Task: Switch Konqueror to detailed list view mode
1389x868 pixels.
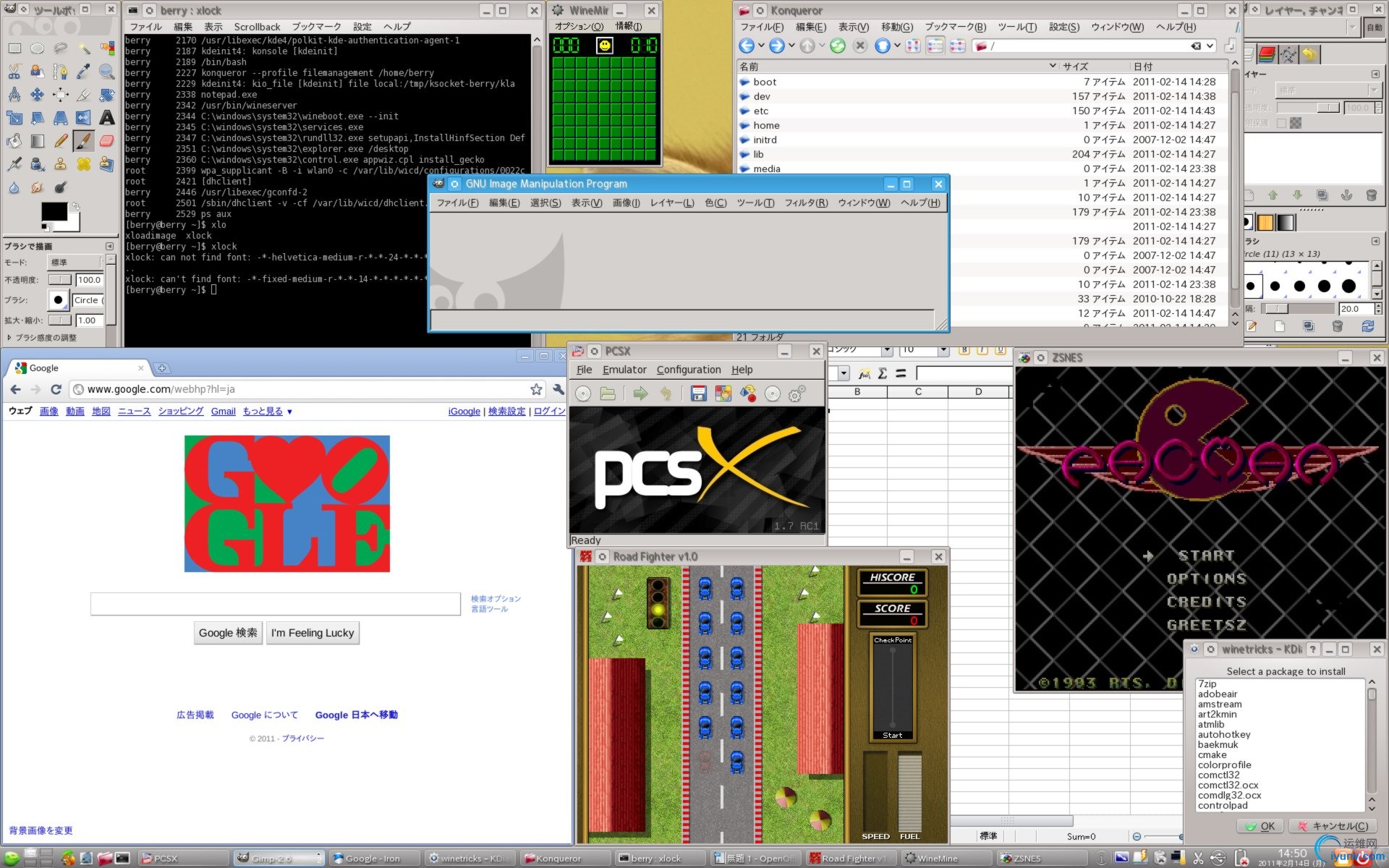Action: pos(935,46)
